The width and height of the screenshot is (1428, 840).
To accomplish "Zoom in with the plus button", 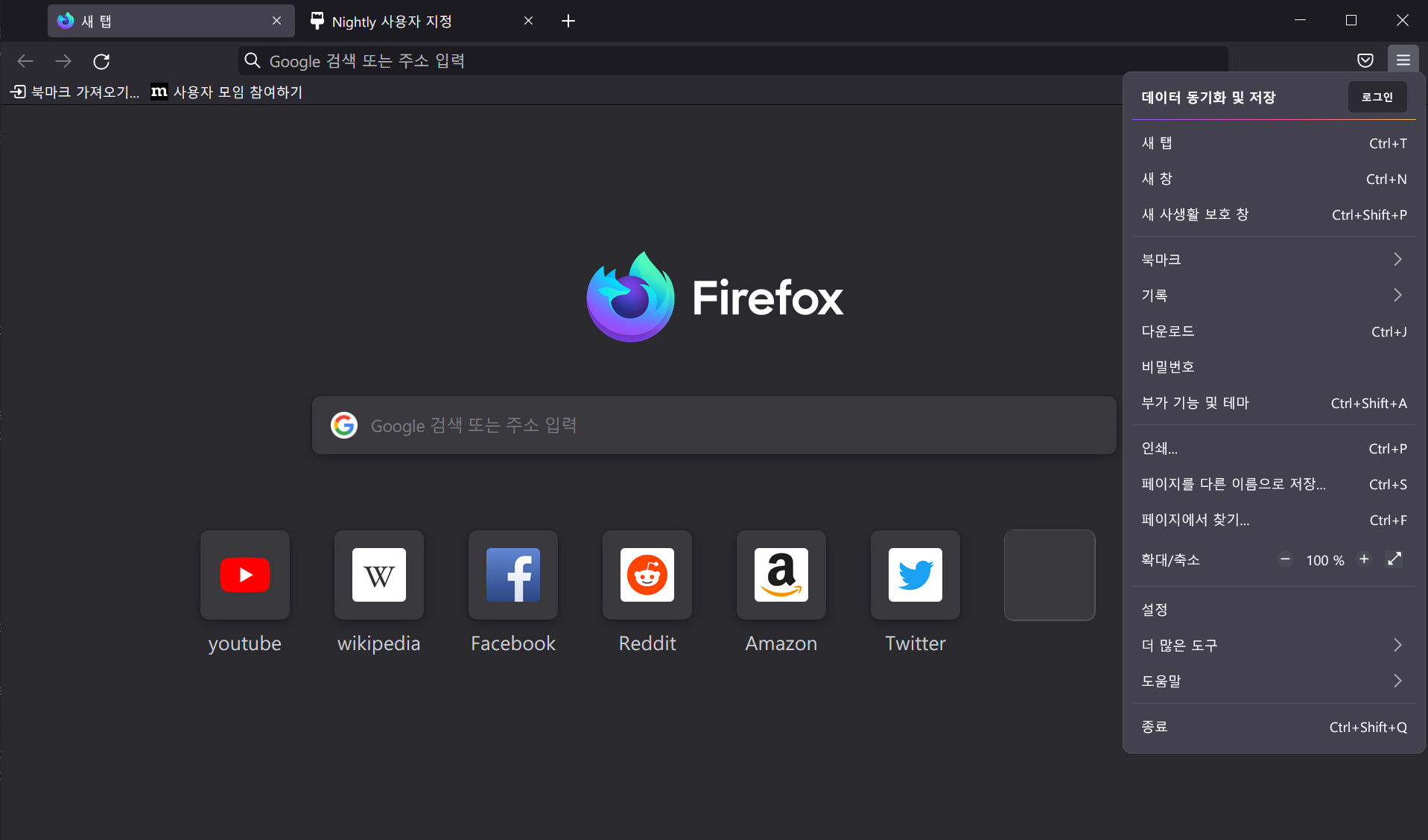I will (x=1364, y=559).
